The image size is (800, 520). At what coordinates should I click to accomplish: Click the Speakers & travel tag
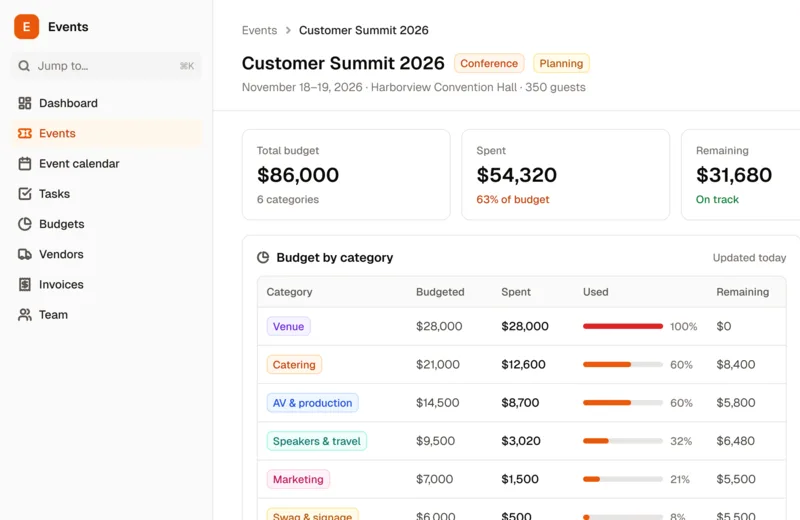(x=316, y=441)
